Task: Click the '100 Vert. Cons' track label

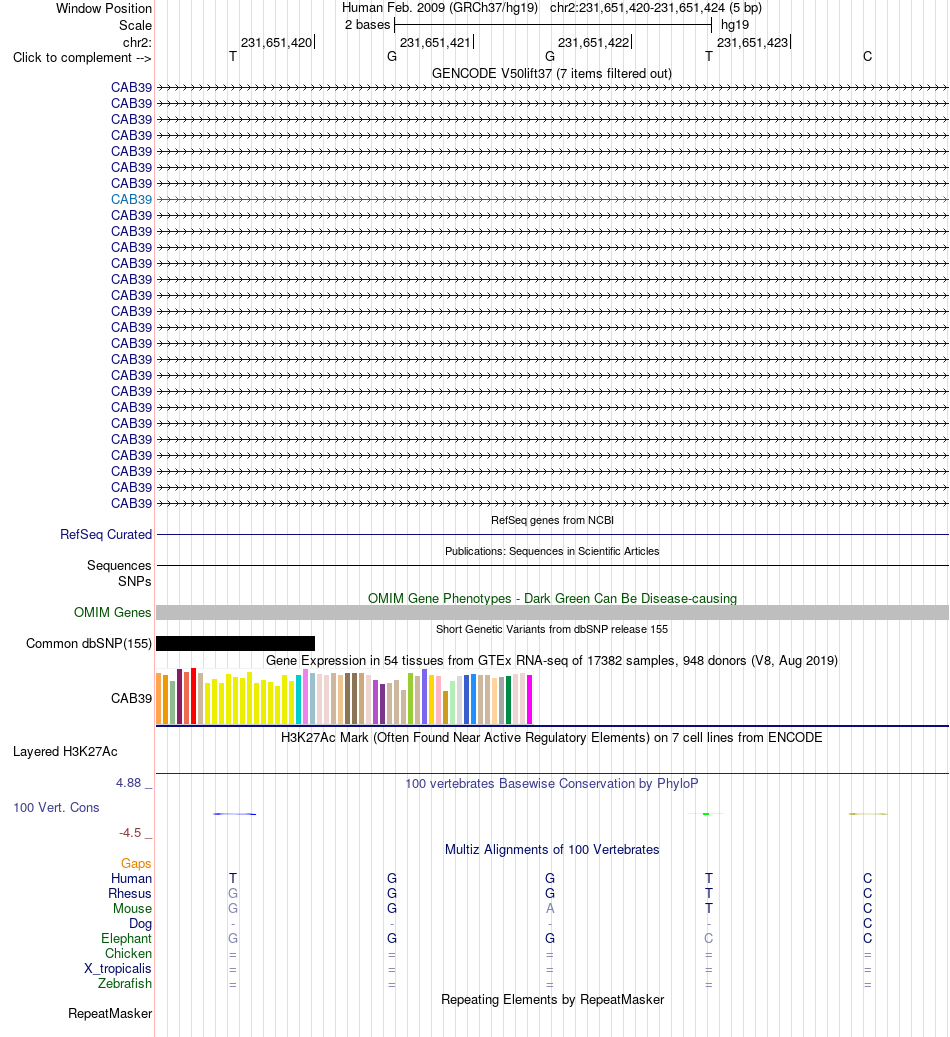Action: coord(56,808)
